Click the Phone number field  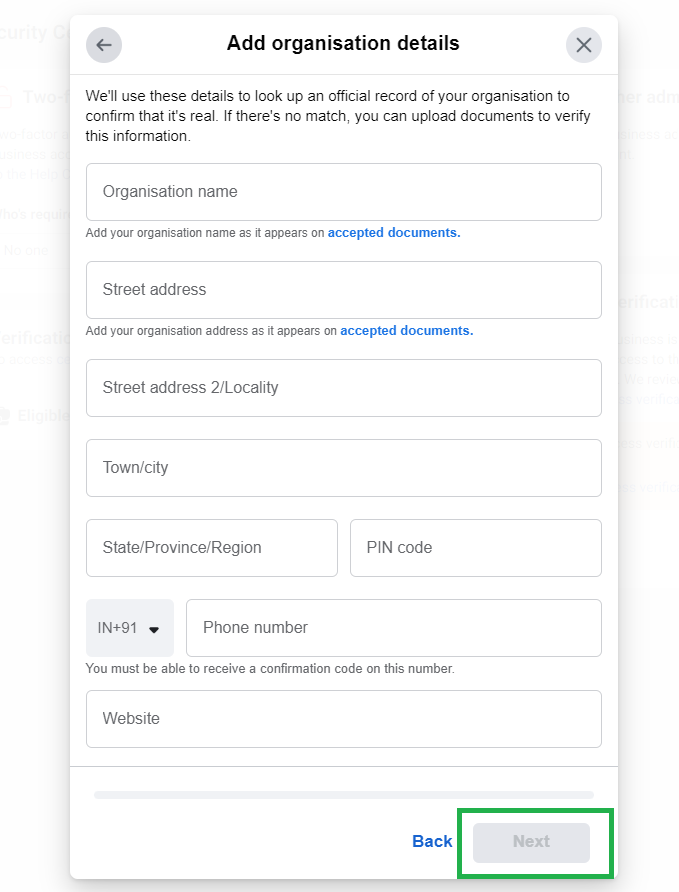tap(393, 628)
